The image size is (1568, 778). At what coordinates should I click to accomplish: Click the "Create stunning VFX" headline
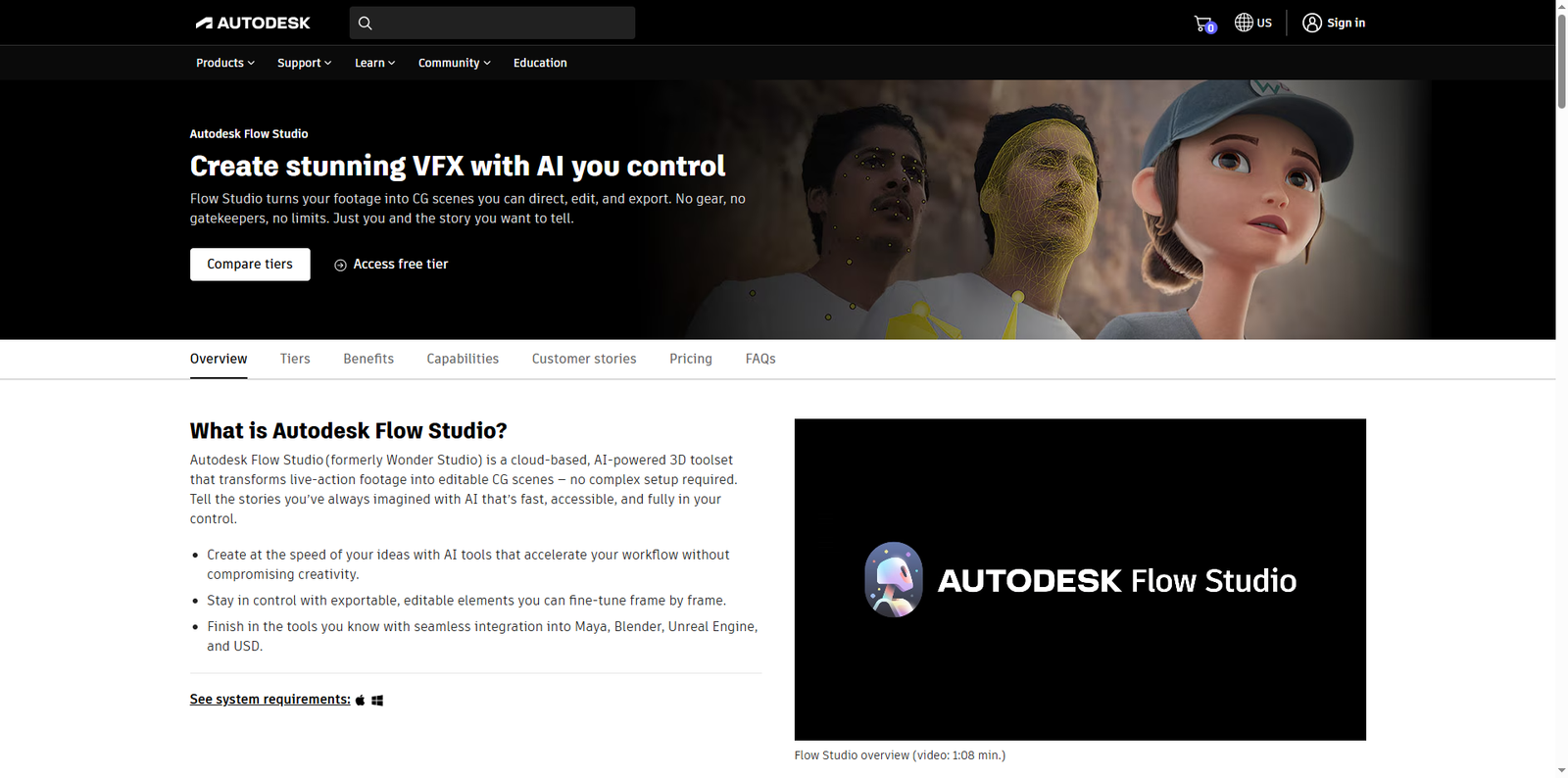point(458,167)
